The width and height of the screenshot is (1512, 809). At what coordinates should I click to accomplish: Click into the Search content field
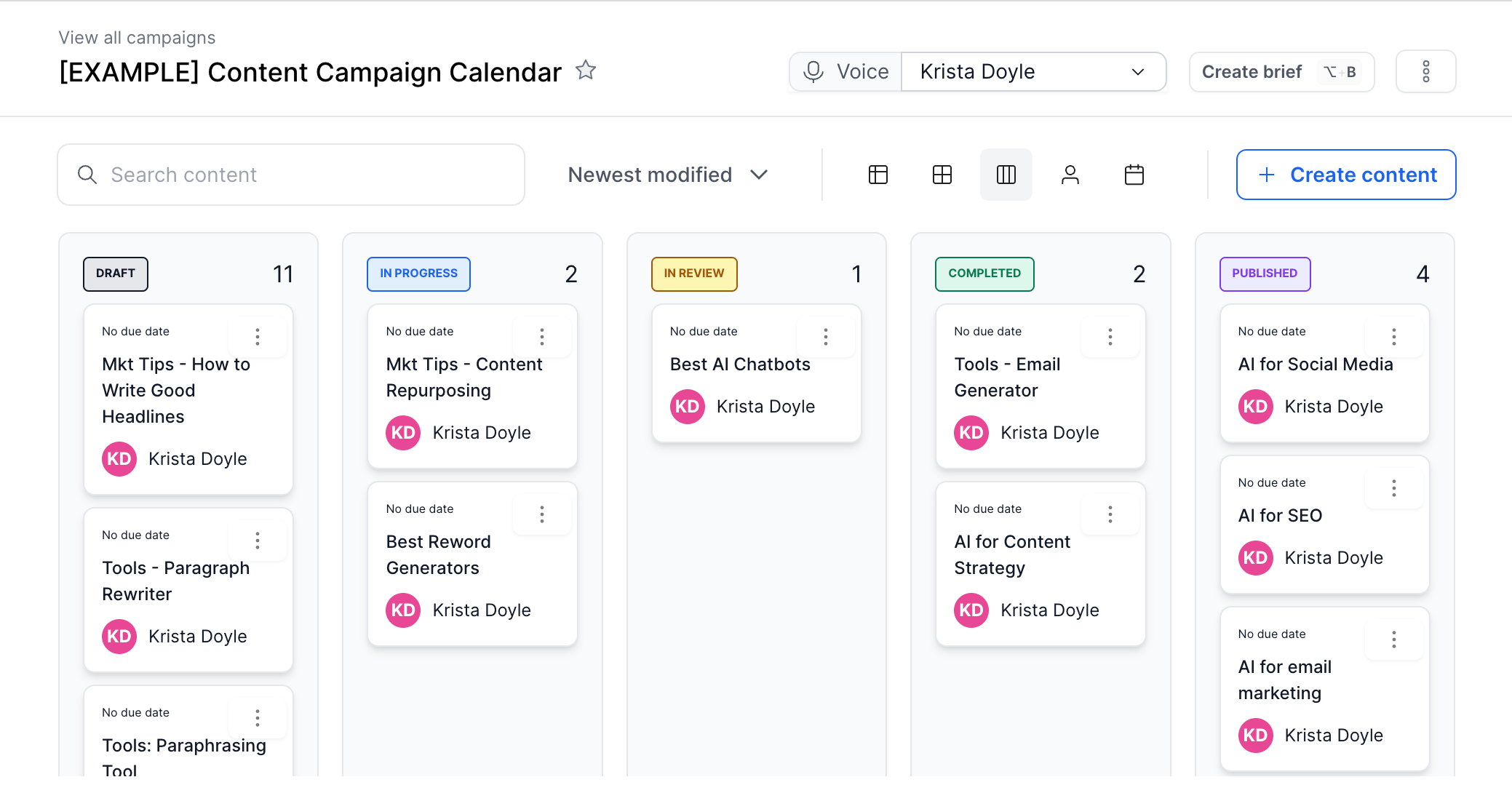click(291, 175)
